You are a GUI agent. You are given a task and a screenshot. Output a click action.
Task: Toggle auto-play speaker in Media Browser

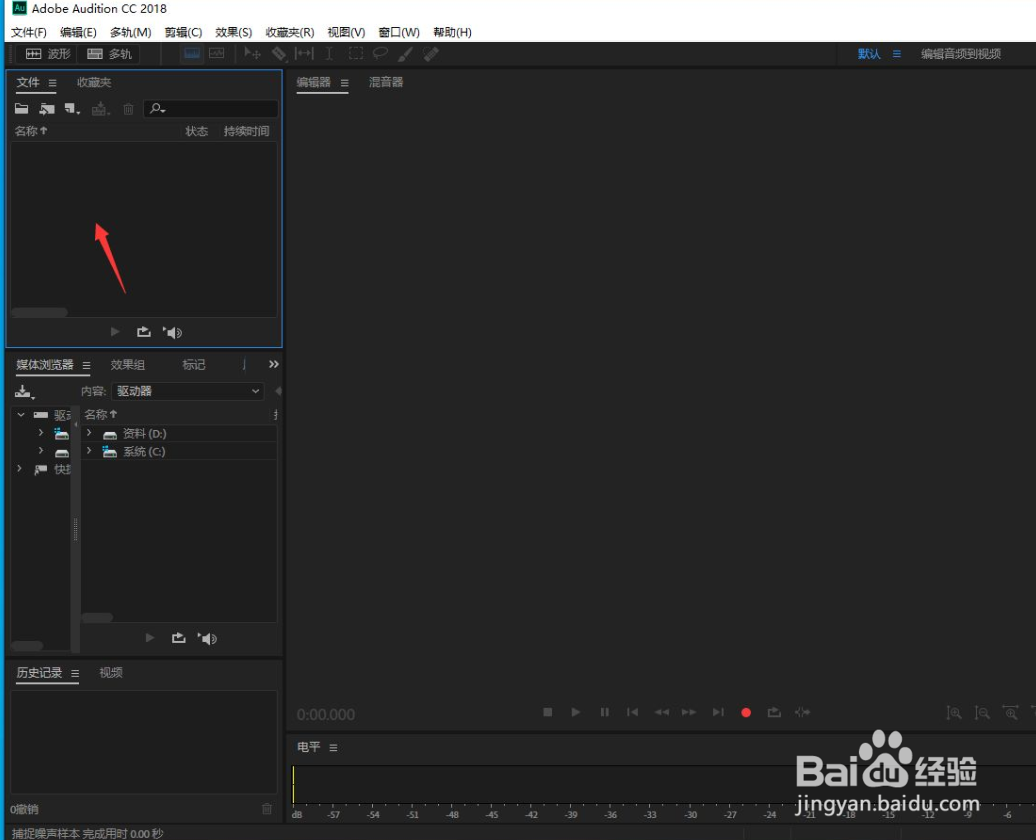point(207,638)
